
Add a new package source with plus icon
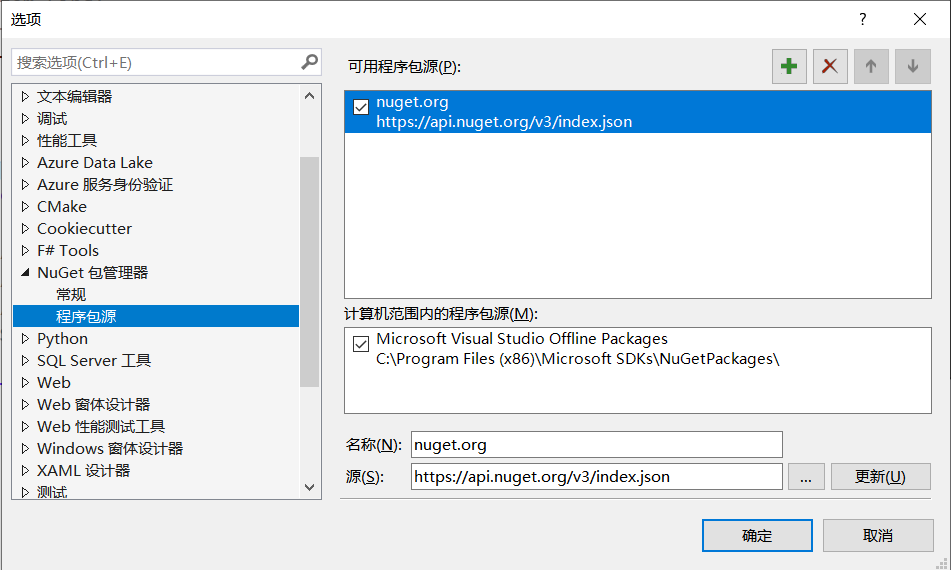coord(789,66)
